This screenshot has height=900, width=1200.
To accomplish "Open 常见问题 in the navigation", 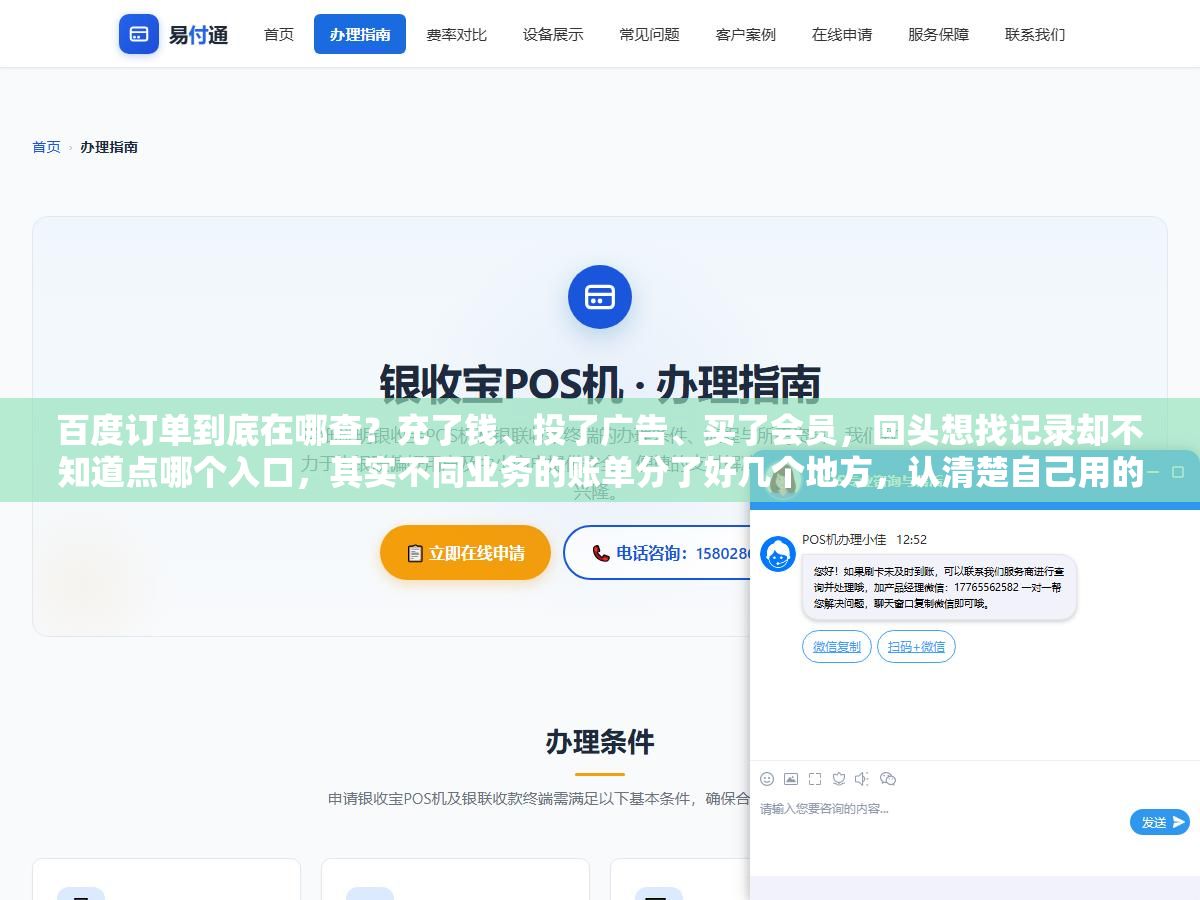I will tap(649, 34).
